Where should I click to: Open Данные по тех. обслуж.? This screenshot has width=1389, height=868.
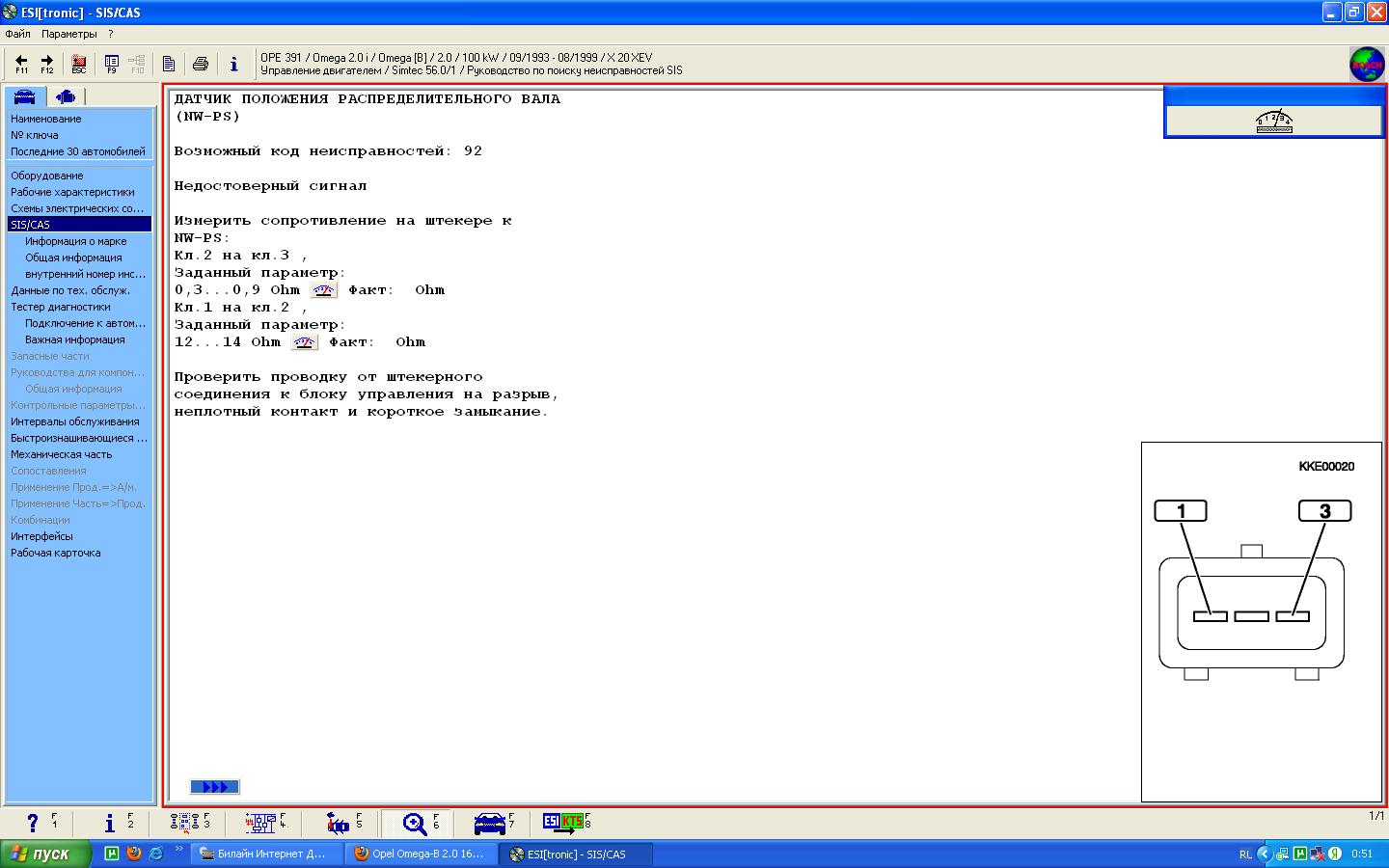point(70,290)
